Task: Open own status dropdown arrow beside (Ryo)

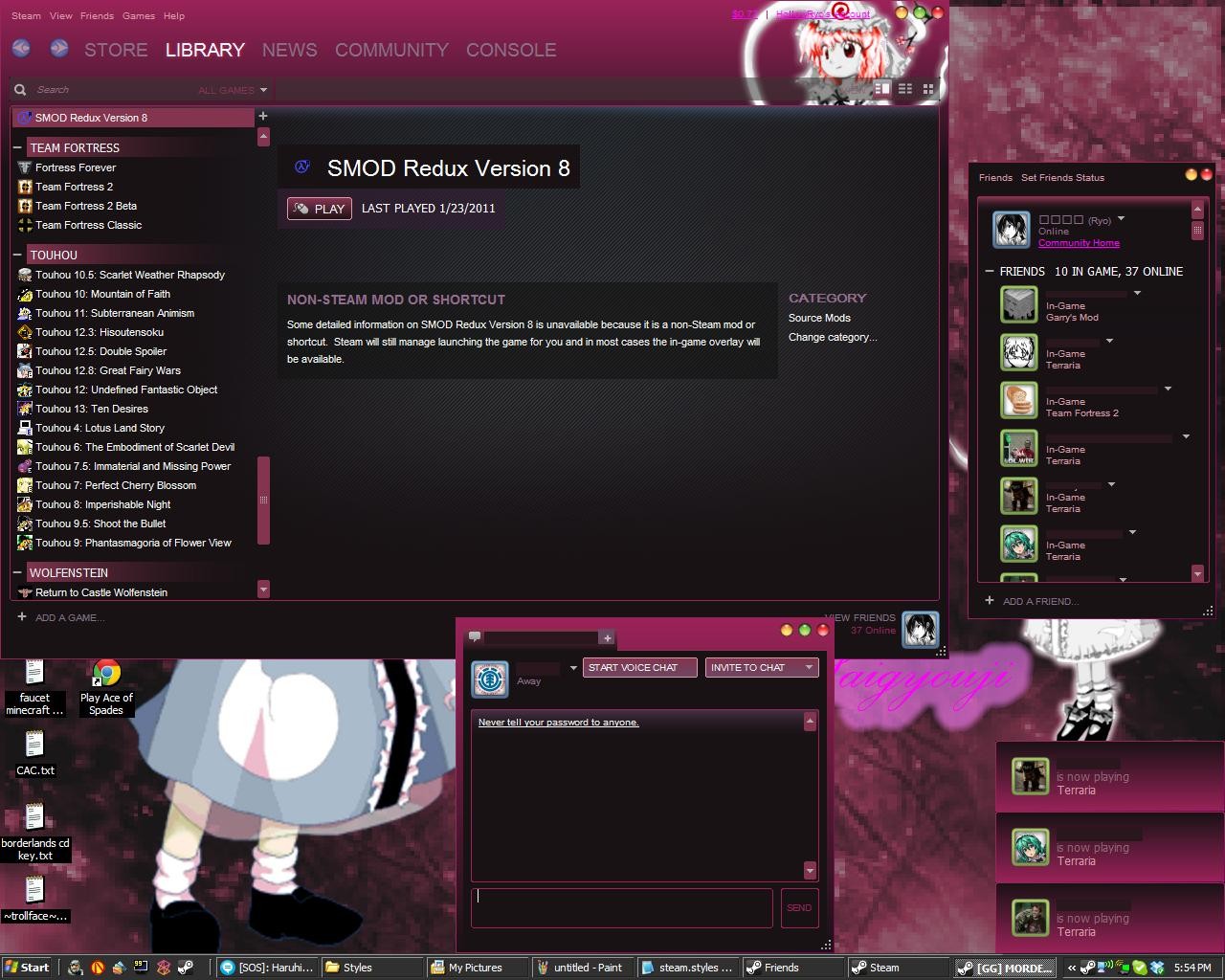Action: click(x=1122, y=219)
